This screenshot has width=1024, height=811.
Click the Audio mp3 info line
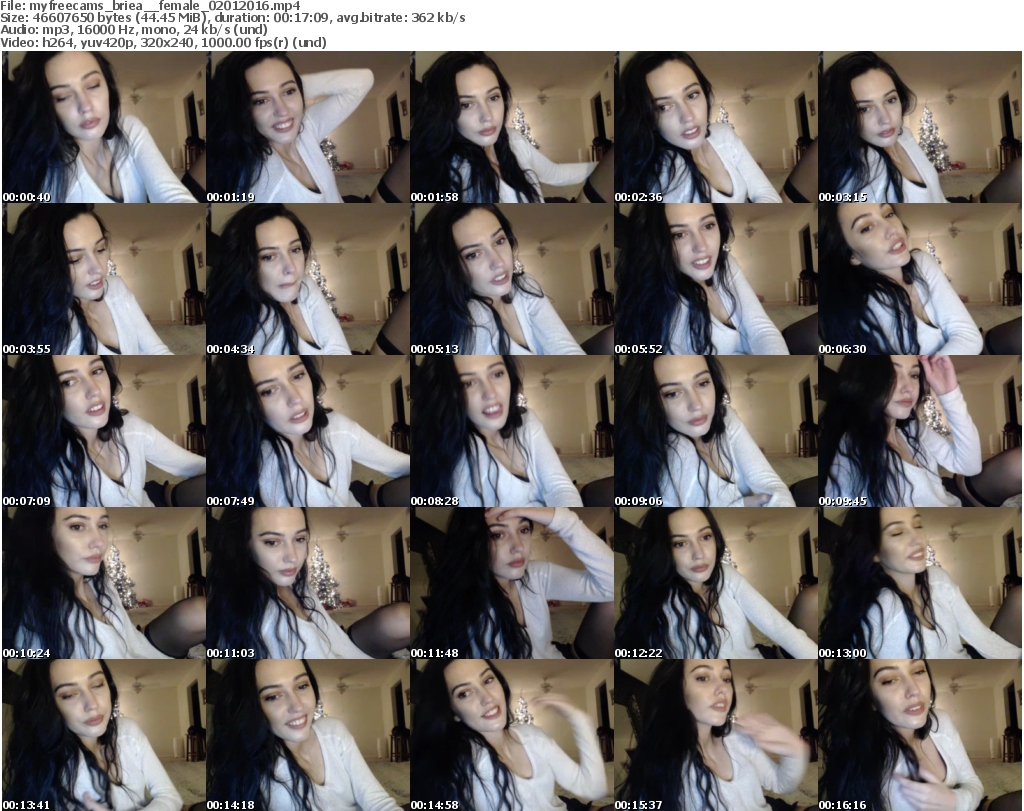click(134, 30)
